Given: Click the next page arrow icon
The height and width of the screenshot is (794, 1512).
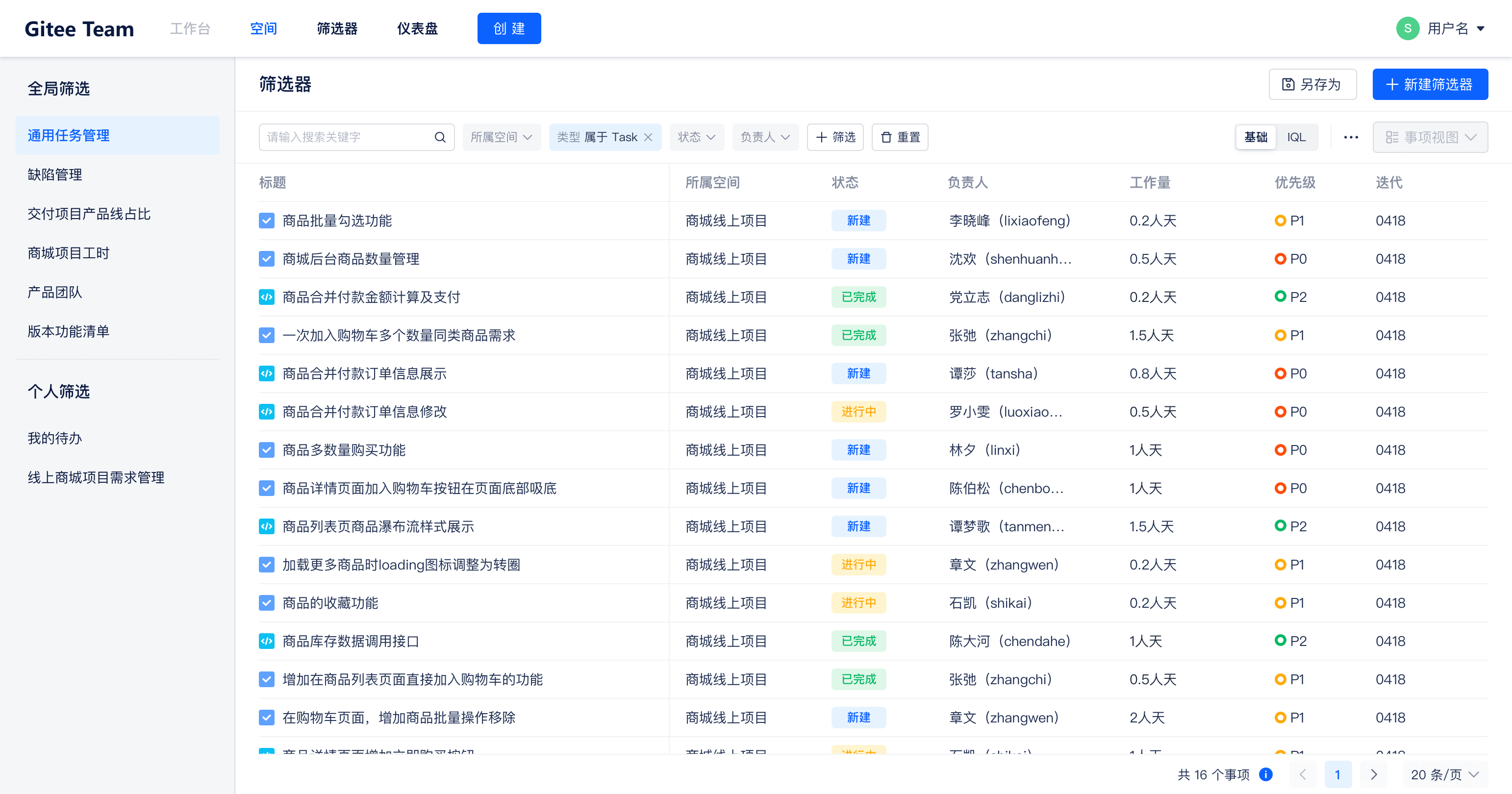Looking at the screenshot, I should coord(1373,774).
